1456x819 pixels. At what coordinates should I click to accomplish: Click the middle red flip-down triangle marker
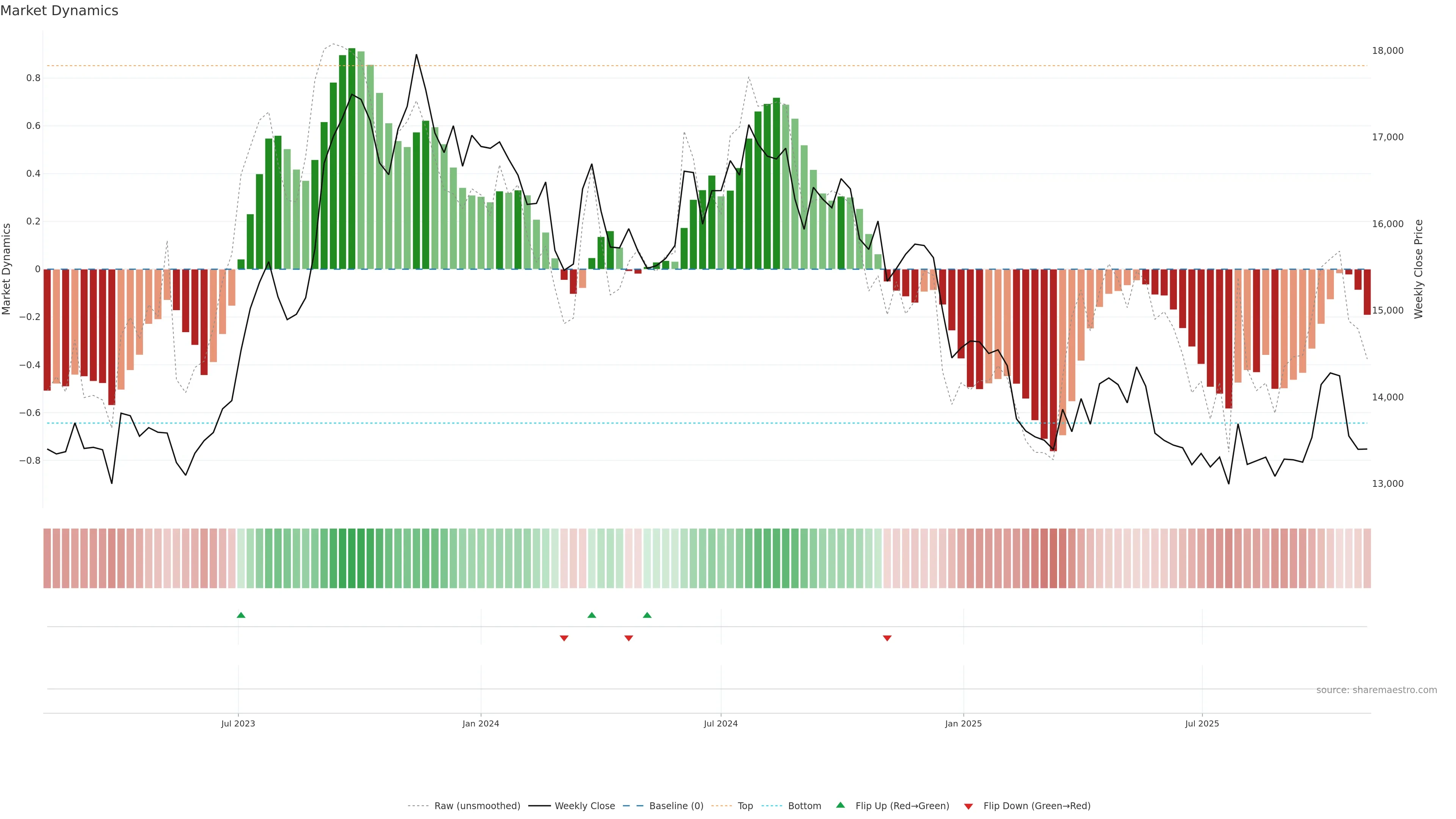point(629,638)
